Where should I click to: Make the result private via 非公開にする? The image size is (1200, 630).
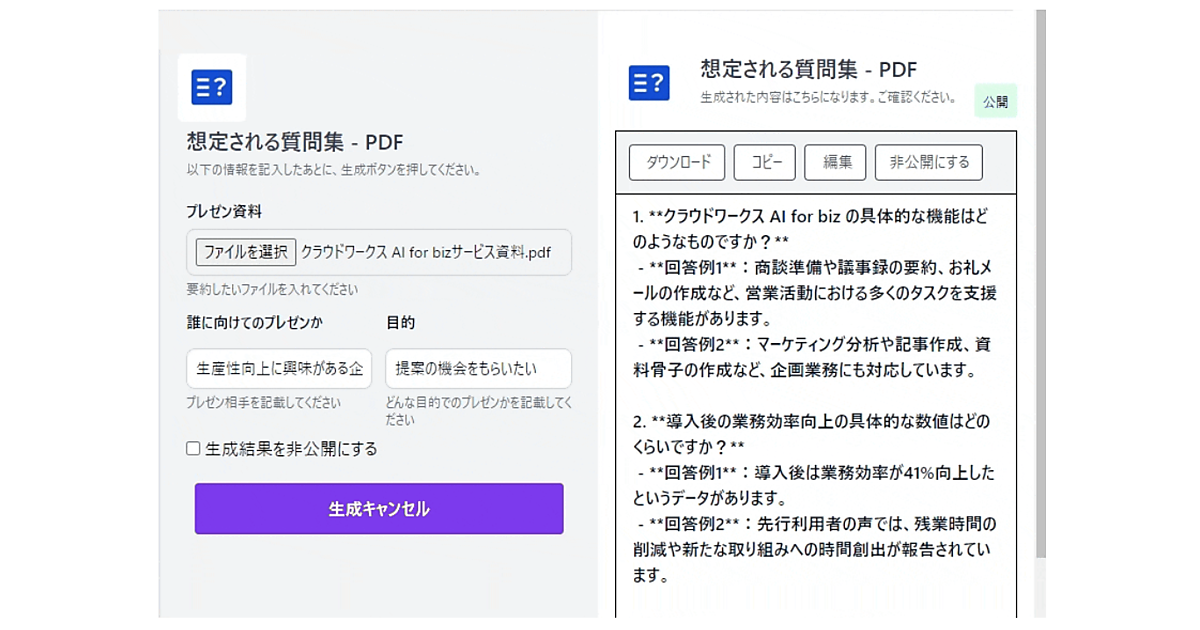coord(929,162)
